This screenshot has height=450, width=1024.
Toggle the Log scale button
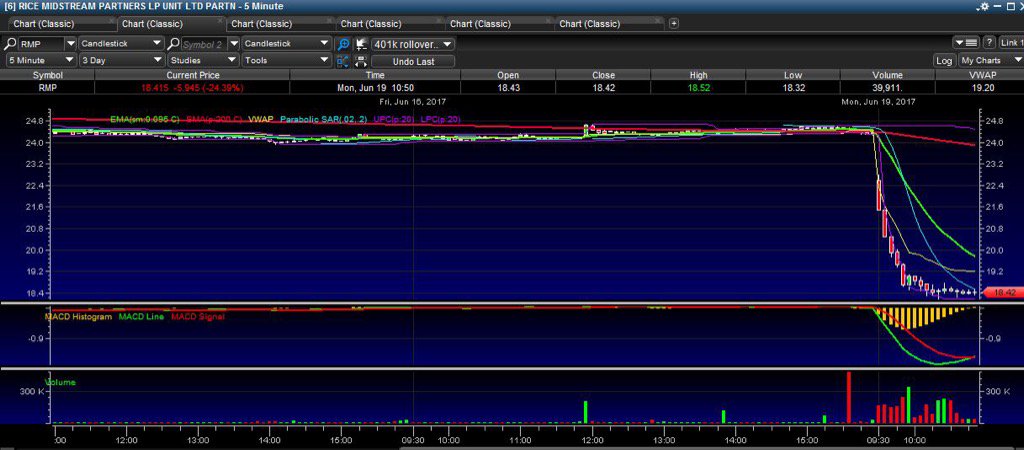(944, 60)
